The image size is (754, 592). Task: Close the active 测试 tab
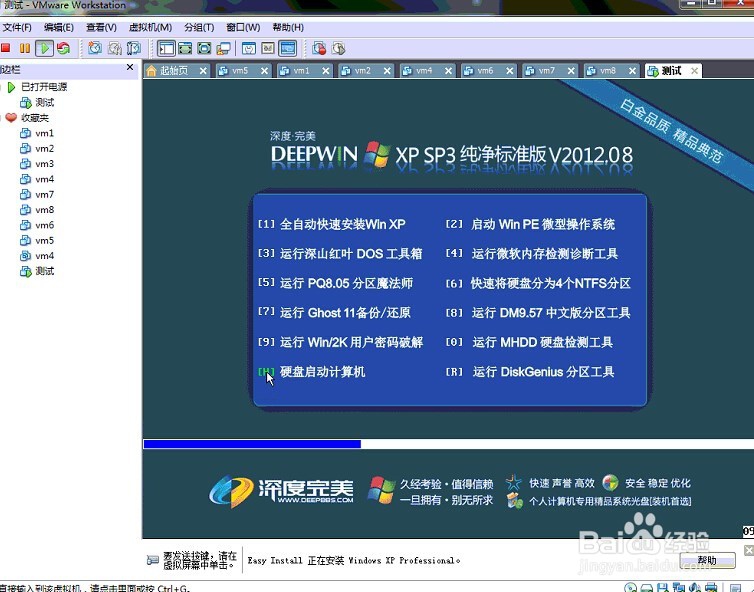click(x=694, y=71)
